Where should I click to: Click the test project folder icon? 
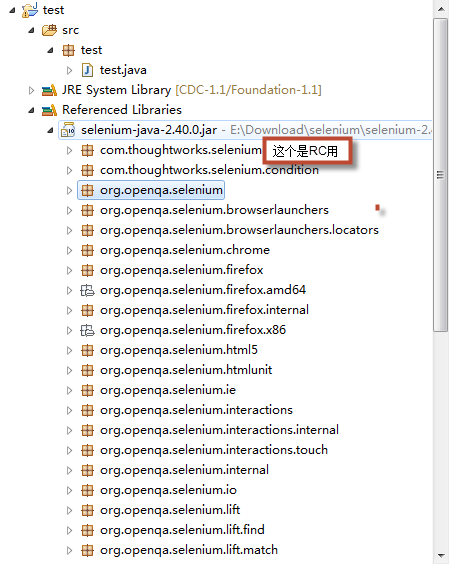coord(30,10)
